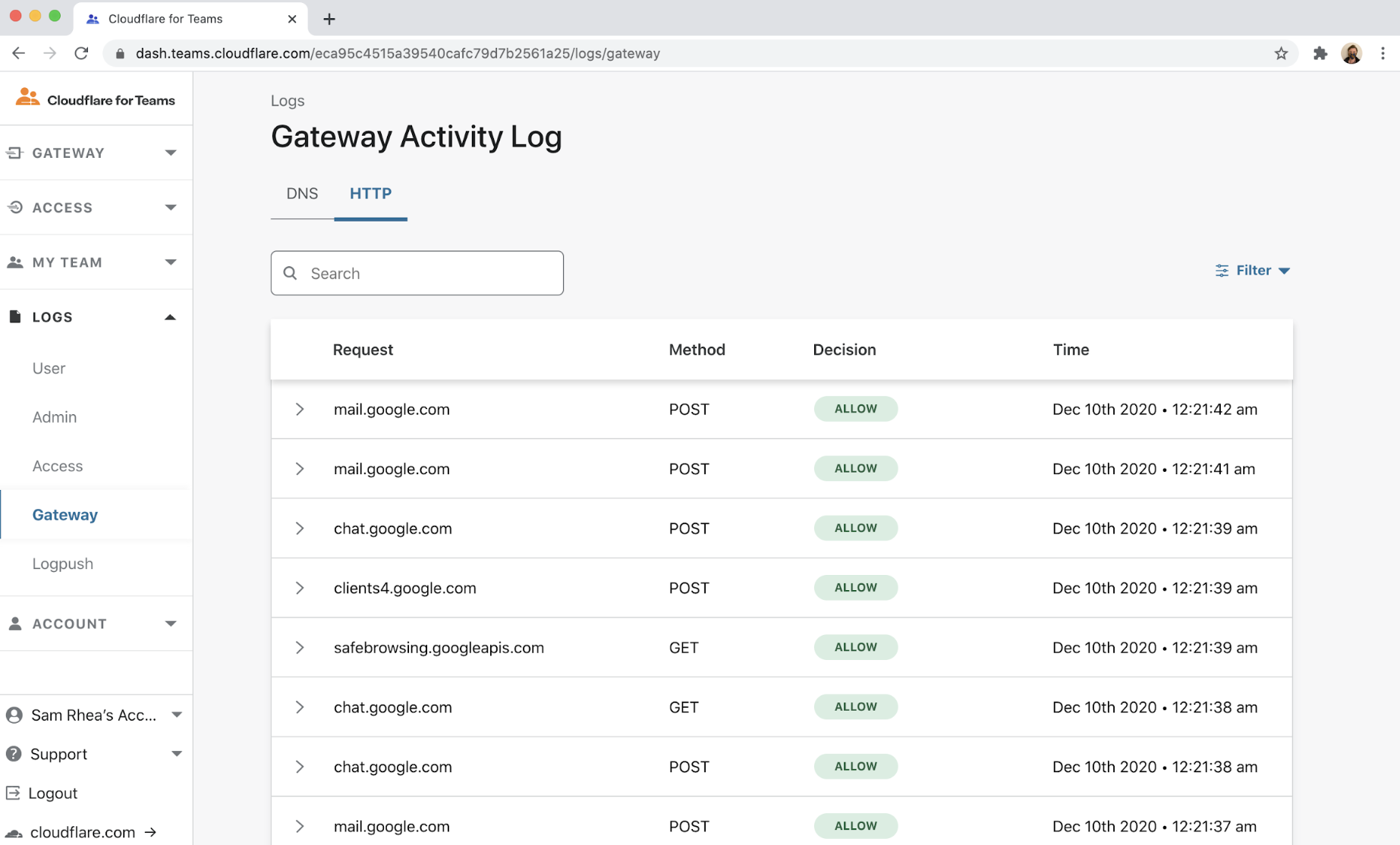1400x845 pixels.
Task: Expand the My Team sidebar section
Action: tap(171, 262)
